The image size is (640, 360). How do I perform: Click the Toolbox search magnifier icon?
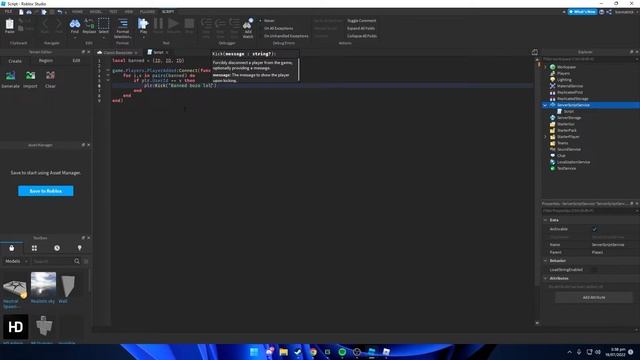[x=77, y=261]
